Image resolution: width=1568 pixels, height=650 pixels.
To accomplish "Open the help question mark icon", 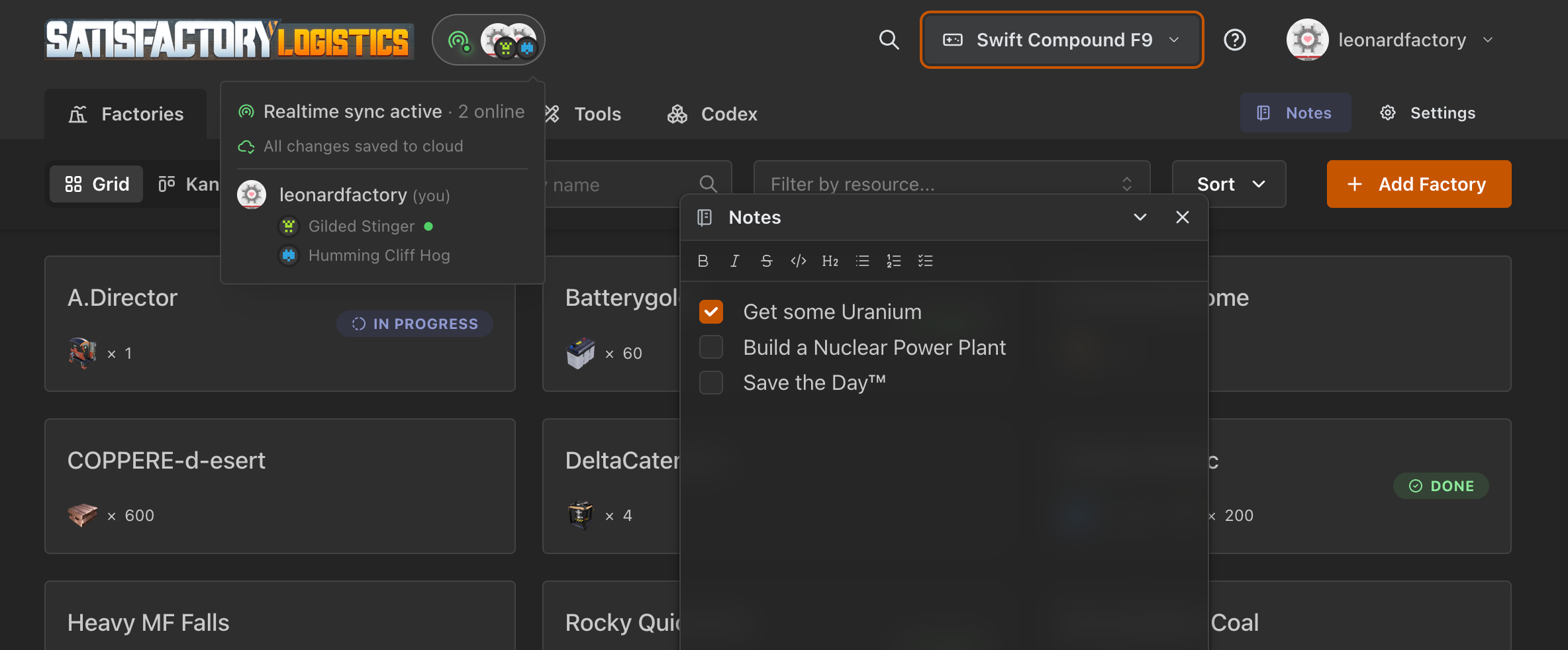I will [x=1234, y=40].
